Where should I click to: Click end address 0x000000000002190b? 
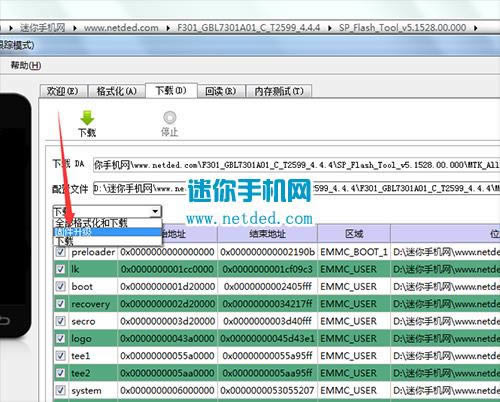click(x=267, y=252)
